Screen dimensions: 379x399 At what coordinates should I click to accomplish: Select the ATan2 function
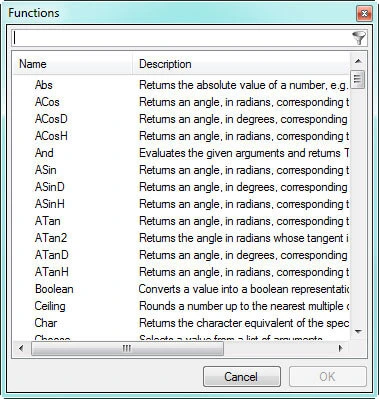pyautogui.click(x=51, y=238)
